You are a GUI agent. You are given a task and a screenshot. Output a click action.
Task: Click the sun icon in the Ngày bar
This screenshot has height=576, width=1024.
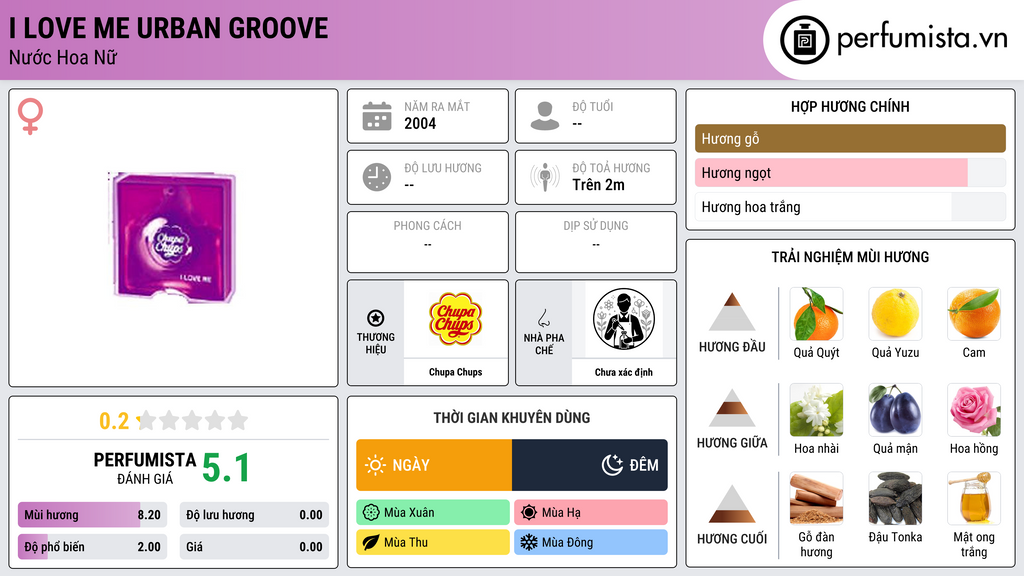(375, 465)
